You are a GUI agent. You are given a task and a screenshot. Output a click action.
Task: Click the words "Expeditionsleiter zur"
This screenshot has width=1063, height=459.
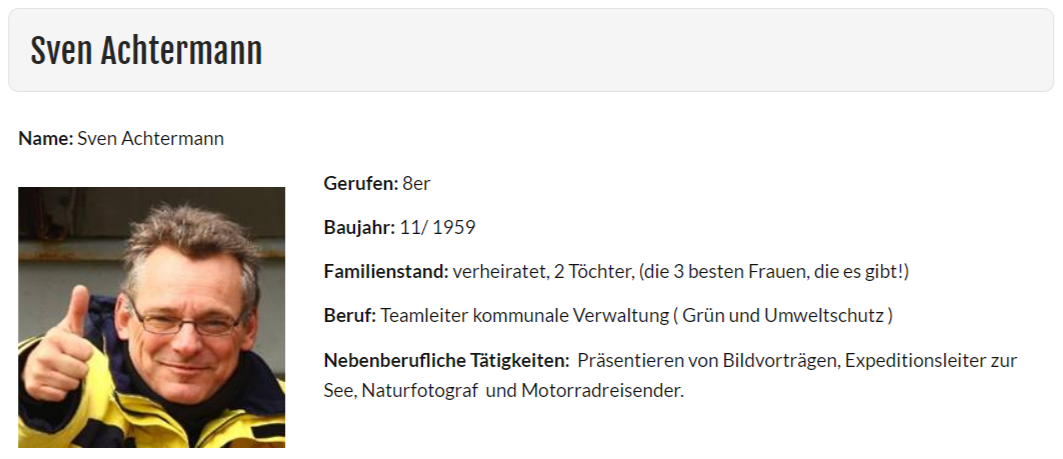tap(931, 360)
